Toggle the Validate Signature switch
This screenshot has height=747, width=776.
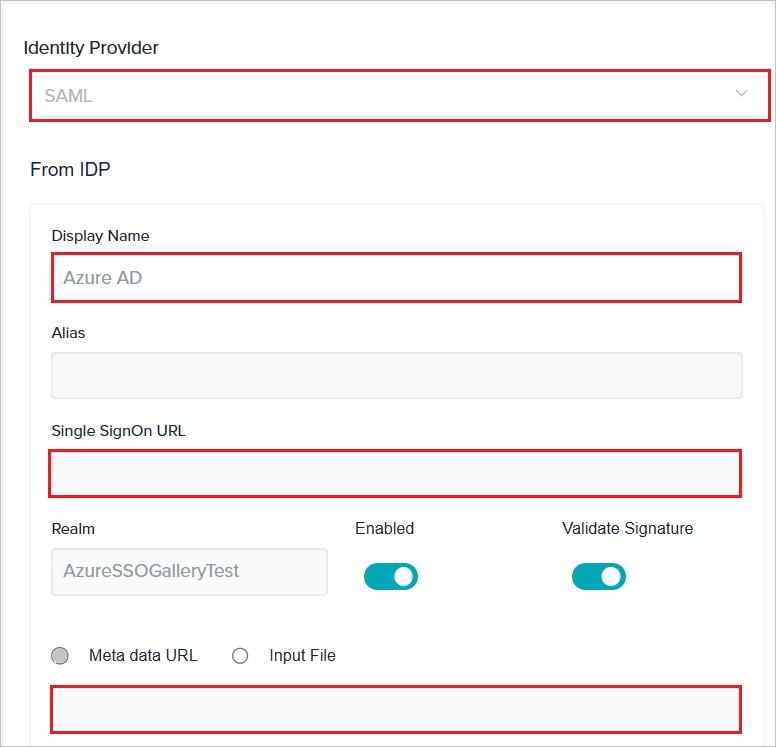click(599, 577)
